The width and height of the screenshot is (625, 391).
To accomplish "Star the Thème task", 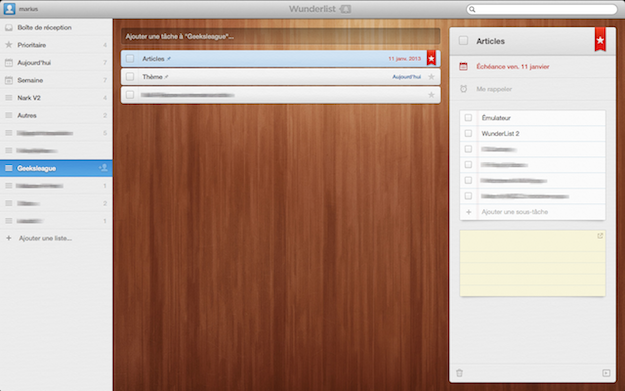I will [431, 77].
